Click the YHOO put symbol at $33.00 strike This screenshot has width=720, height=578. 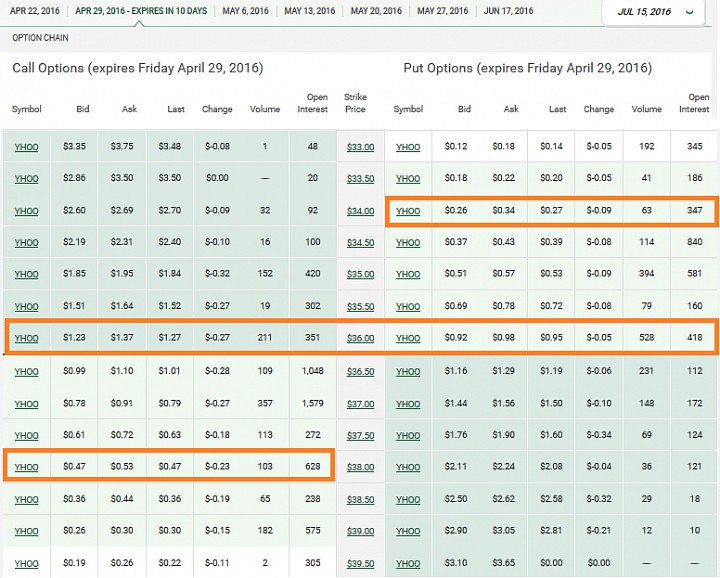(408, 147)
